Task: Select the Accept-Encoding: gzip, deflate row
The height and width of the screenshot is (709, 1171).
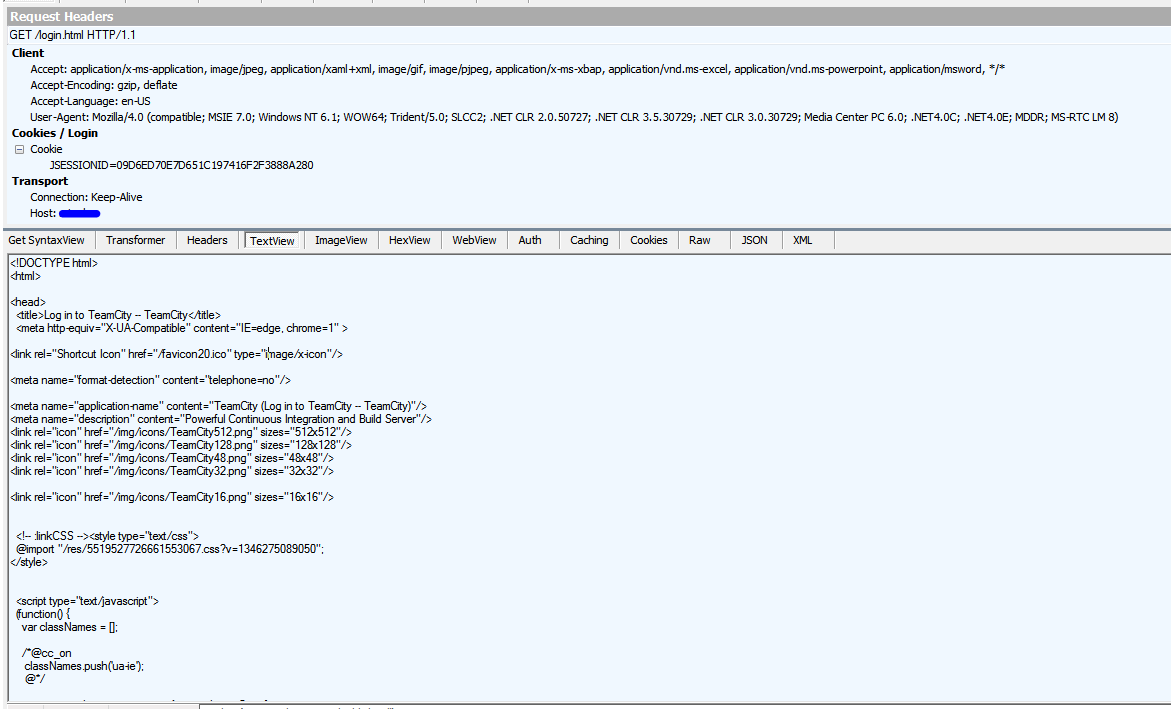Action: [x=104, y=85]
